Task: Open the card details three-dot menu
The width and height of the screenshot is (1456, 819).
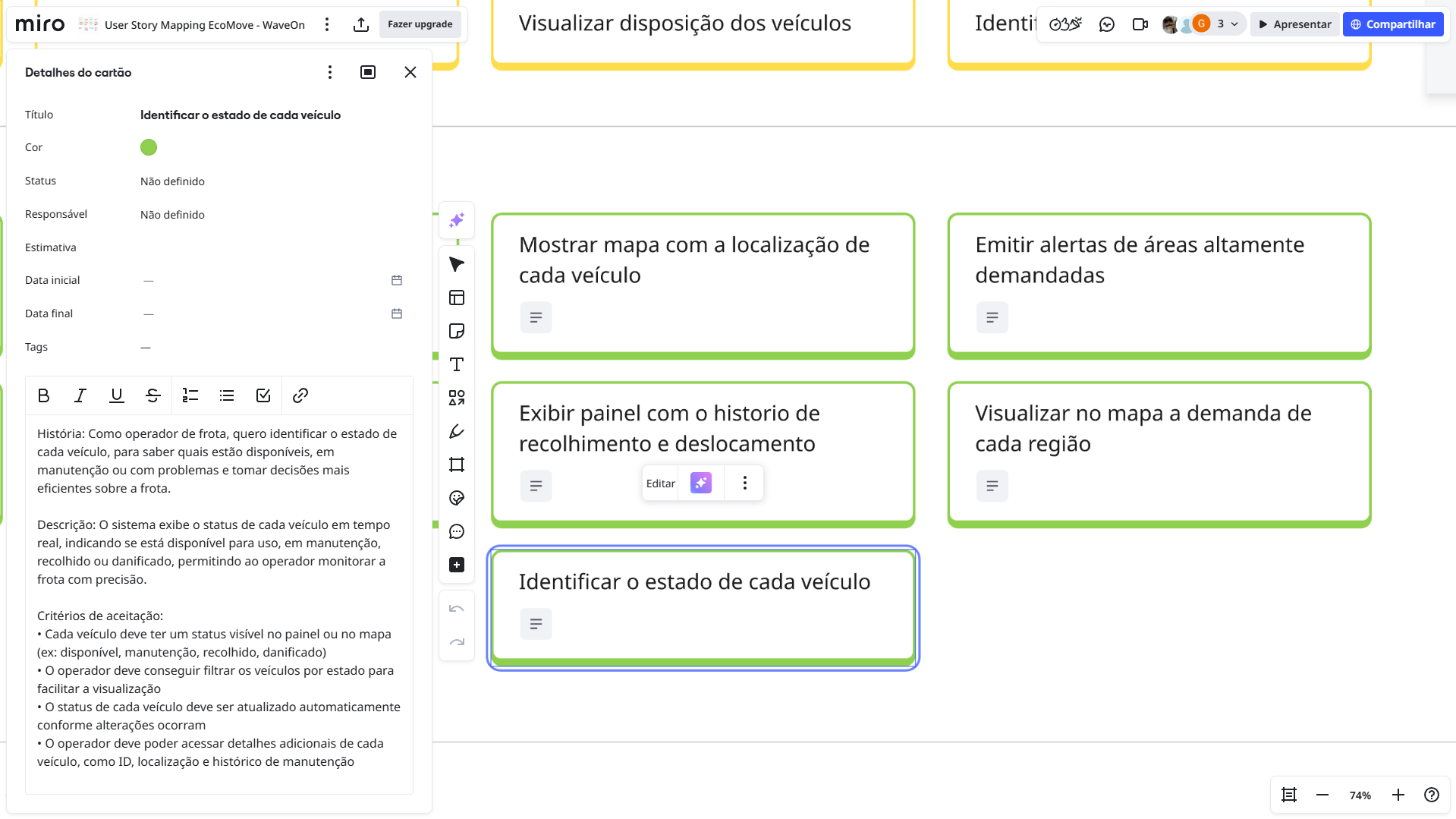Action: [329, 72]
